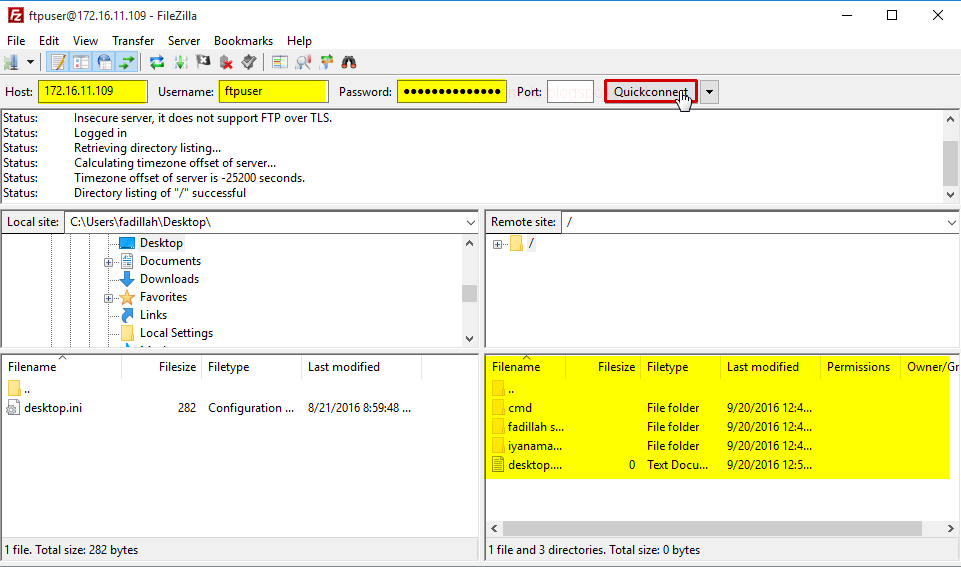
Task: Select Links in the local tree
Action: tap(153, 314)
